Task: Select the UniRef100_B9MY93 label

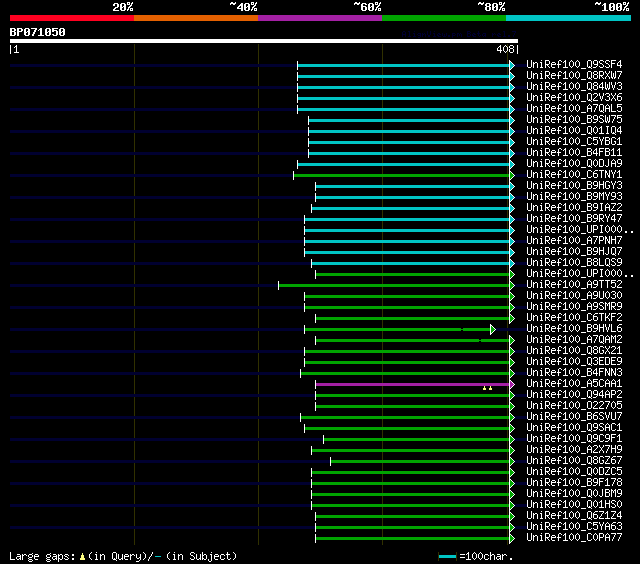Action: (574, 197)
